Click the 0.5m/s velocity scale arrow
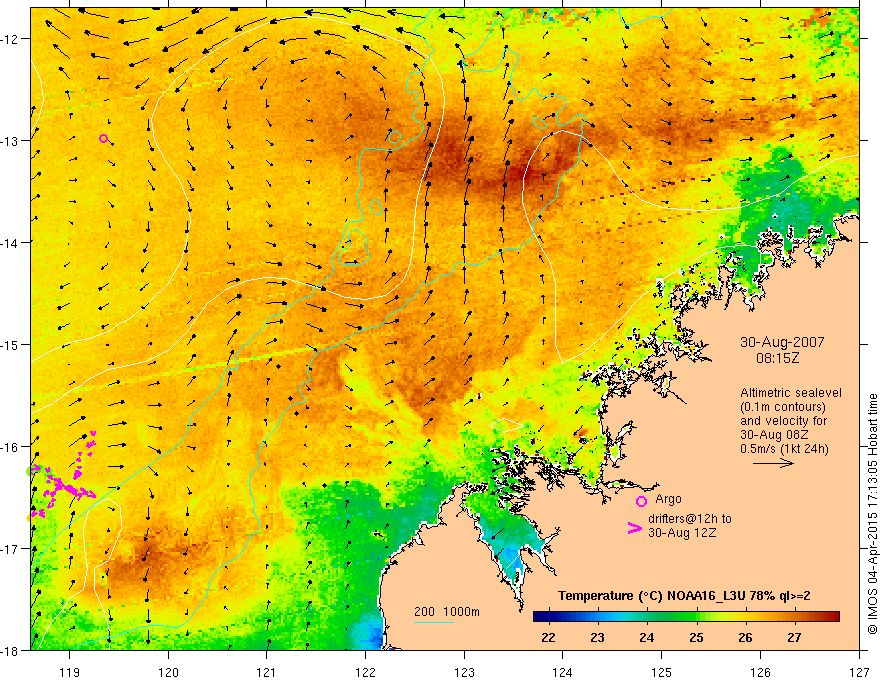 click(x=773, y=463)
